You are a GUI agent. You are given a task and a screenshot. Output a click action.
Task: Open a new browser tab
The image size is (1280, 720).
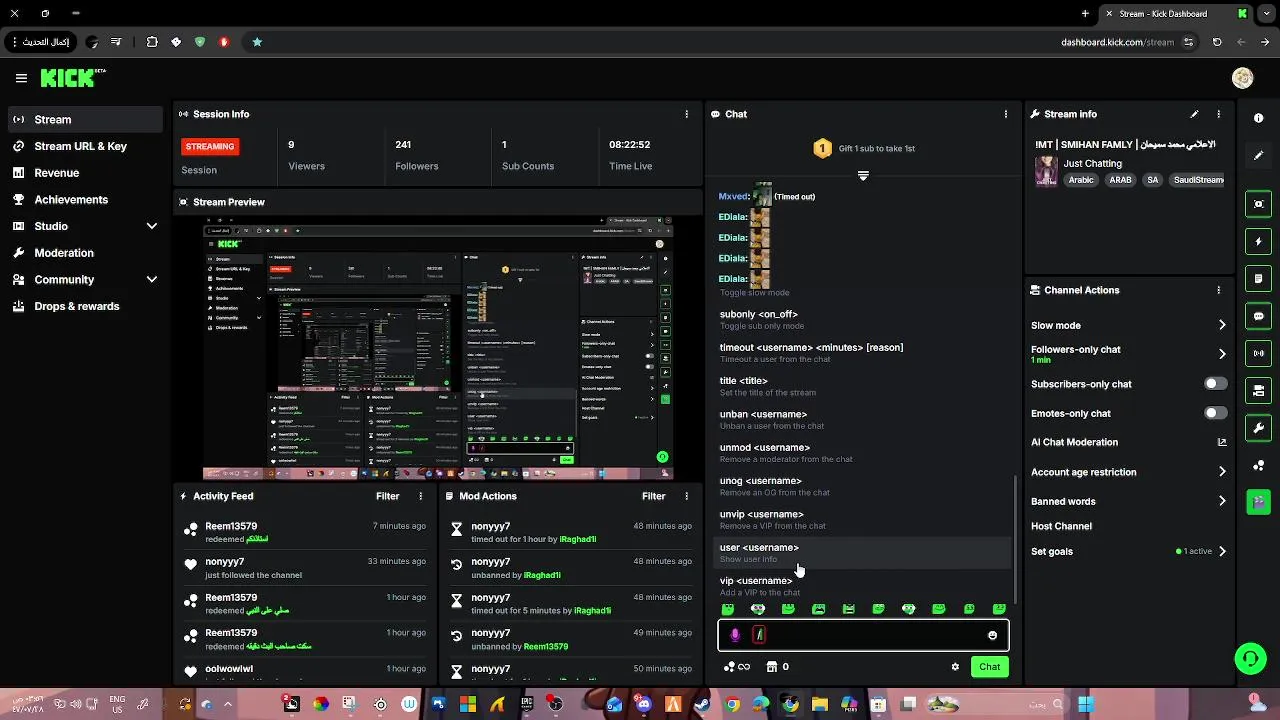coord(1085,13)
